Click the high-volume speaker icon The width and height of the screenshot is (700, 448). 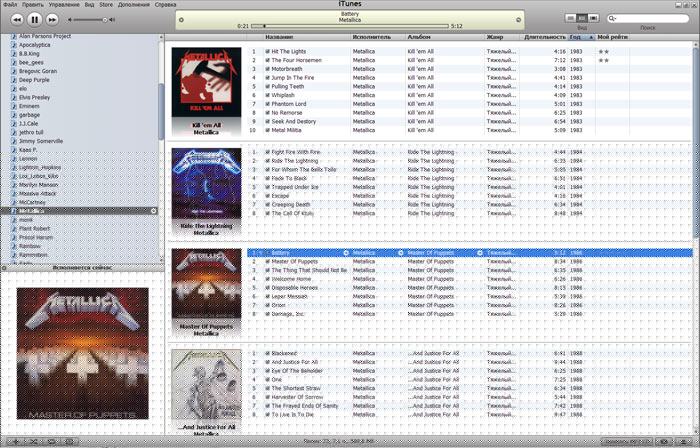tap(112, 20)
